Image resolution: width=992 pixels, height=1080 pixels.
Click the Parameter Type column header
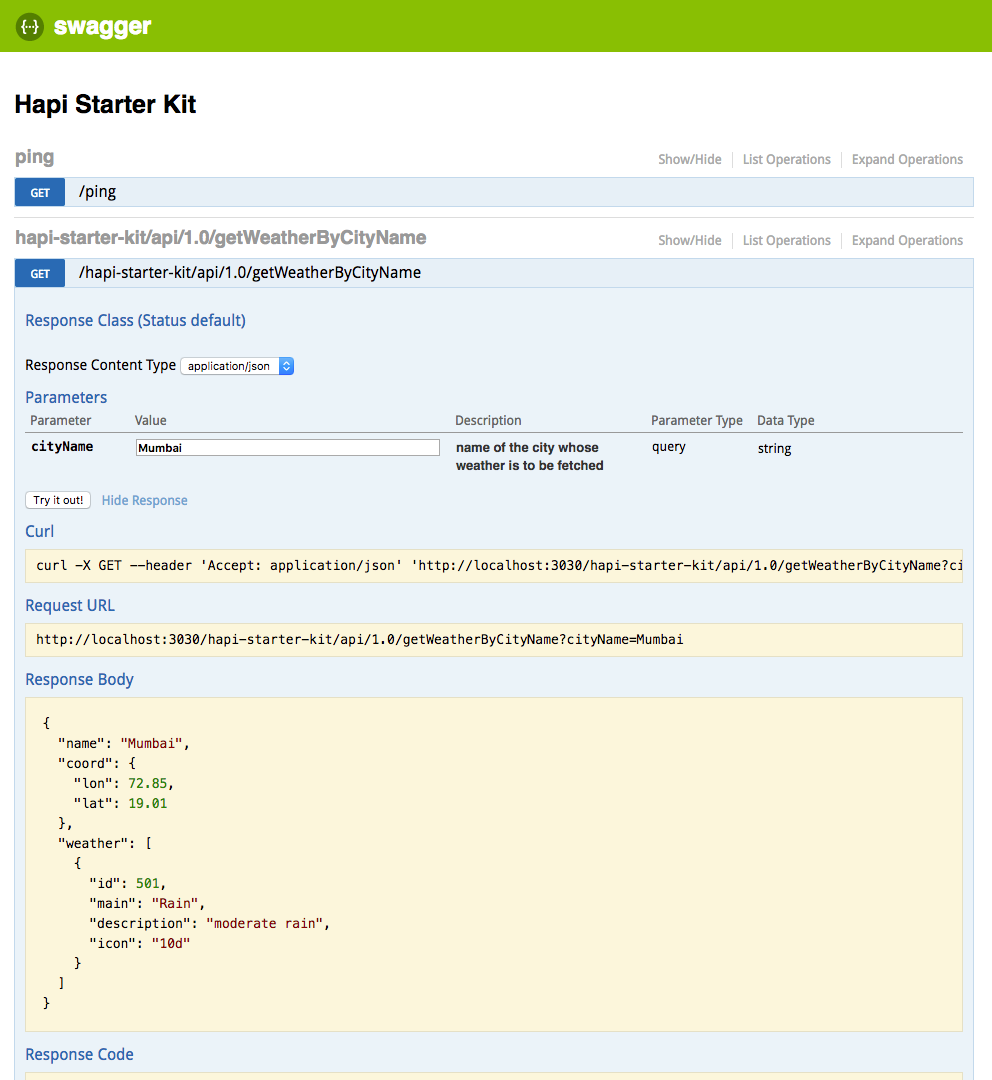tap(696, 420)
